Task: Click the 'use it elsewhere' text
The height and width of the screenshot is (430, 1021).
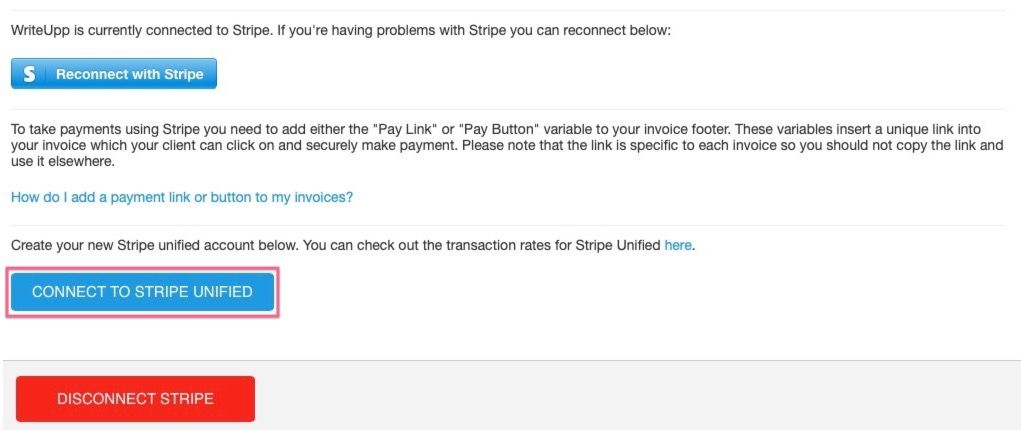Action: pyautogui.click(x=60, y=161)
